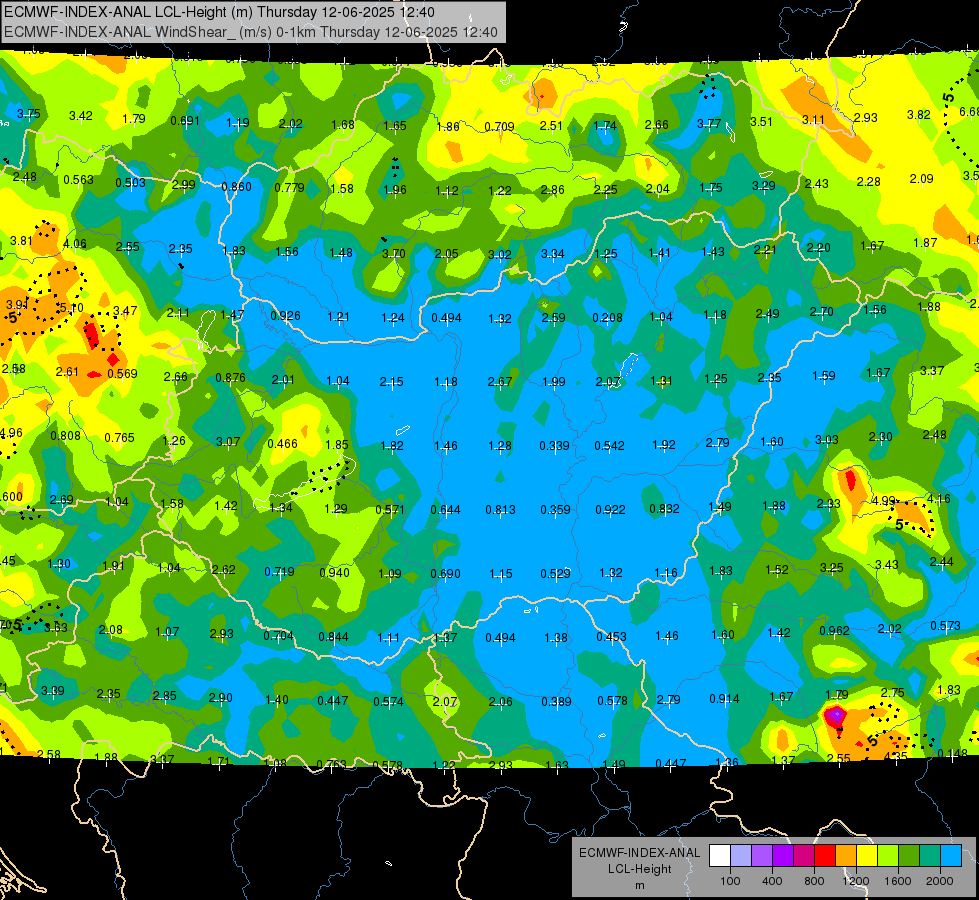Screen dimensions: 979x900
Task: Click the legend tick label 800
Action: [x=814, y=881]
